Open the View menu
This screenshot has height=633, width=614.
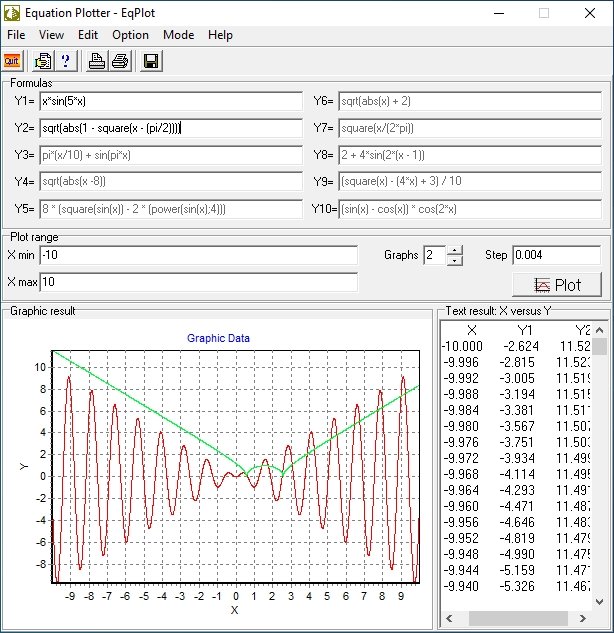(x=51, y=35)
